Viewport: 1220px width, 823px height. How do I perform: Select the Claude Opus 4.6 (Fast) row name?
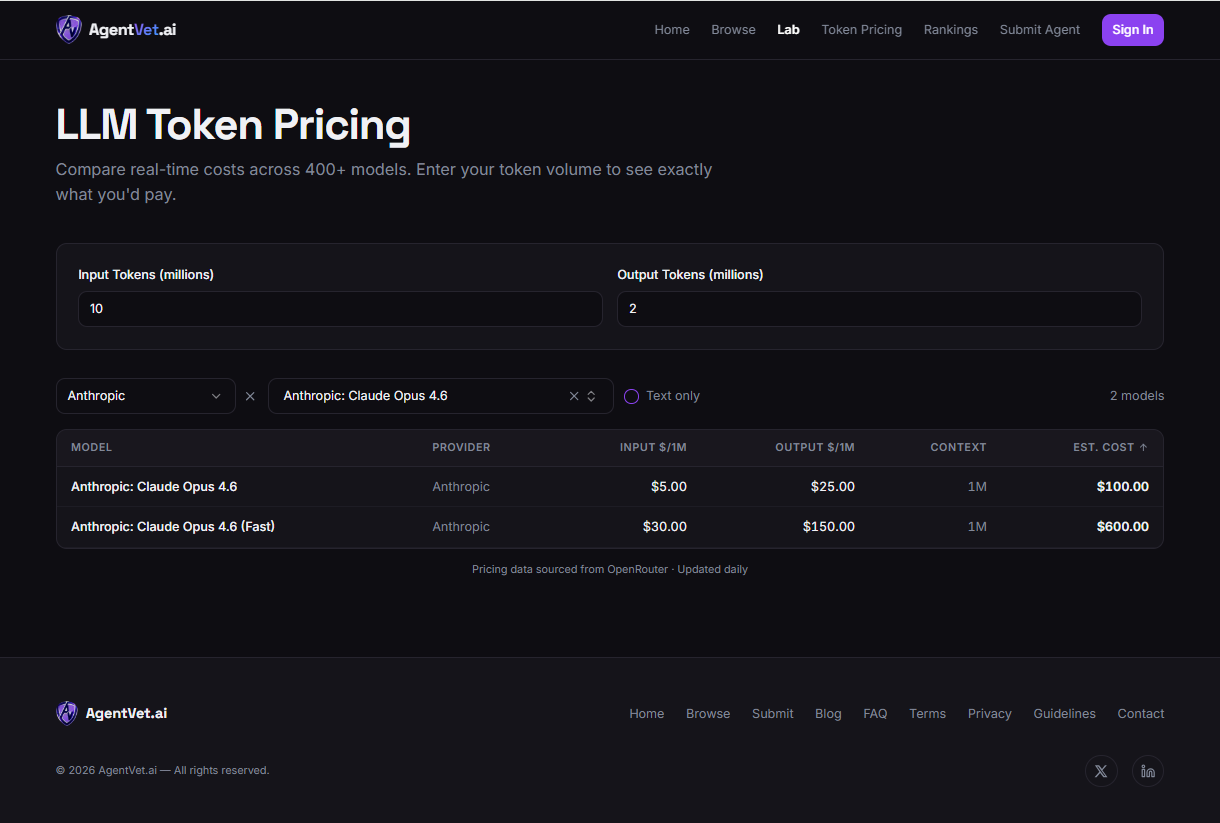pyautogui.click(x=173, y=527)
